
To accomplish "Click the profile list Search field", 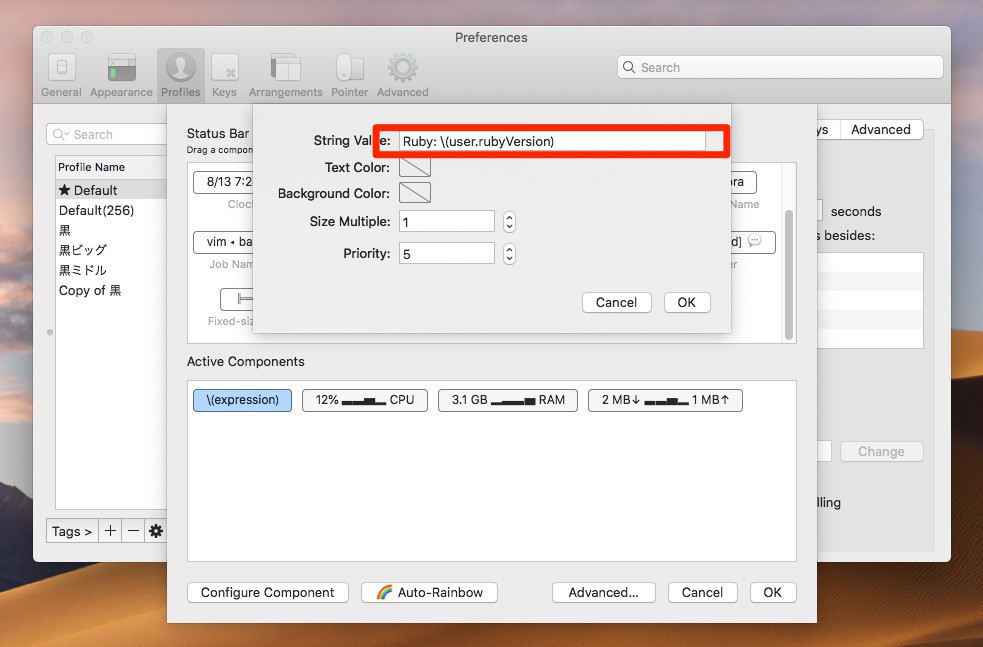I will click(107, 134).
